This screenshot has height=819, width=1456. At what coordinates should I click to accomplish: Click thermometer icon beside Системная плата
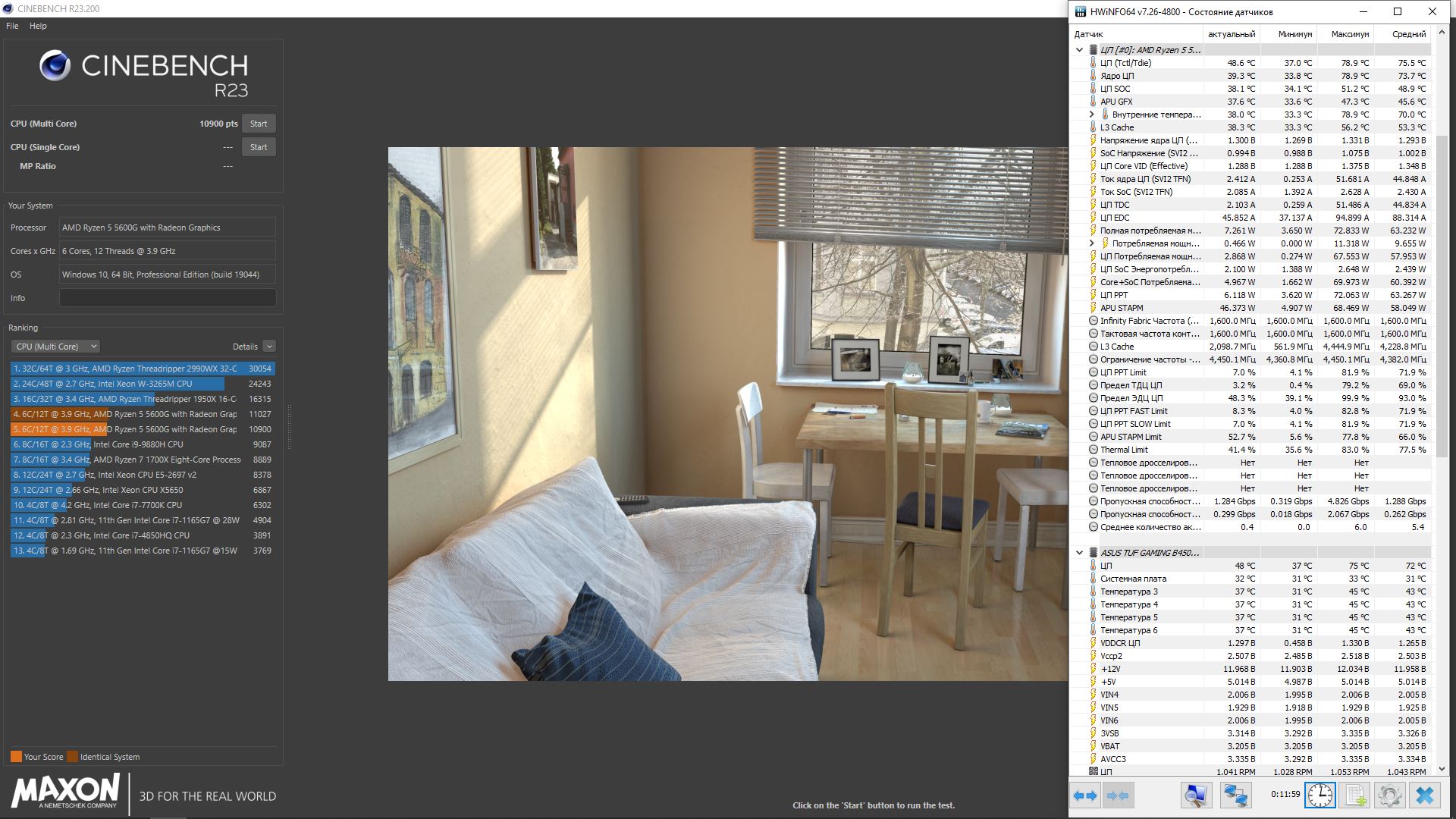[1094, 579]
